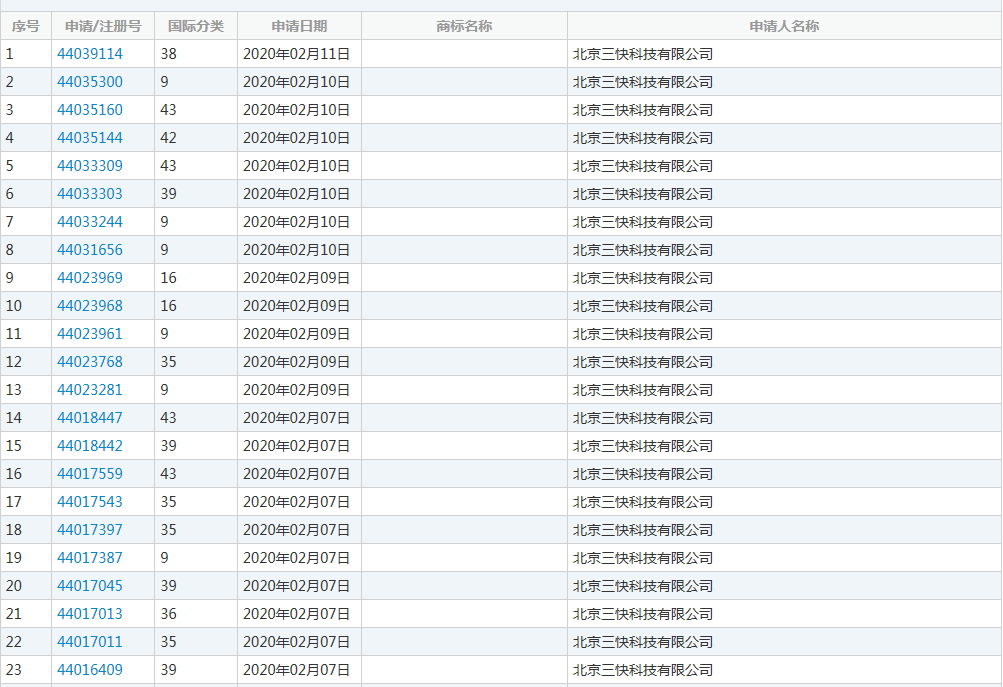Screen dimensions: 1003x687
Task: Click sequence number 6
Action: pyautogui.click(x=10, y=194)
